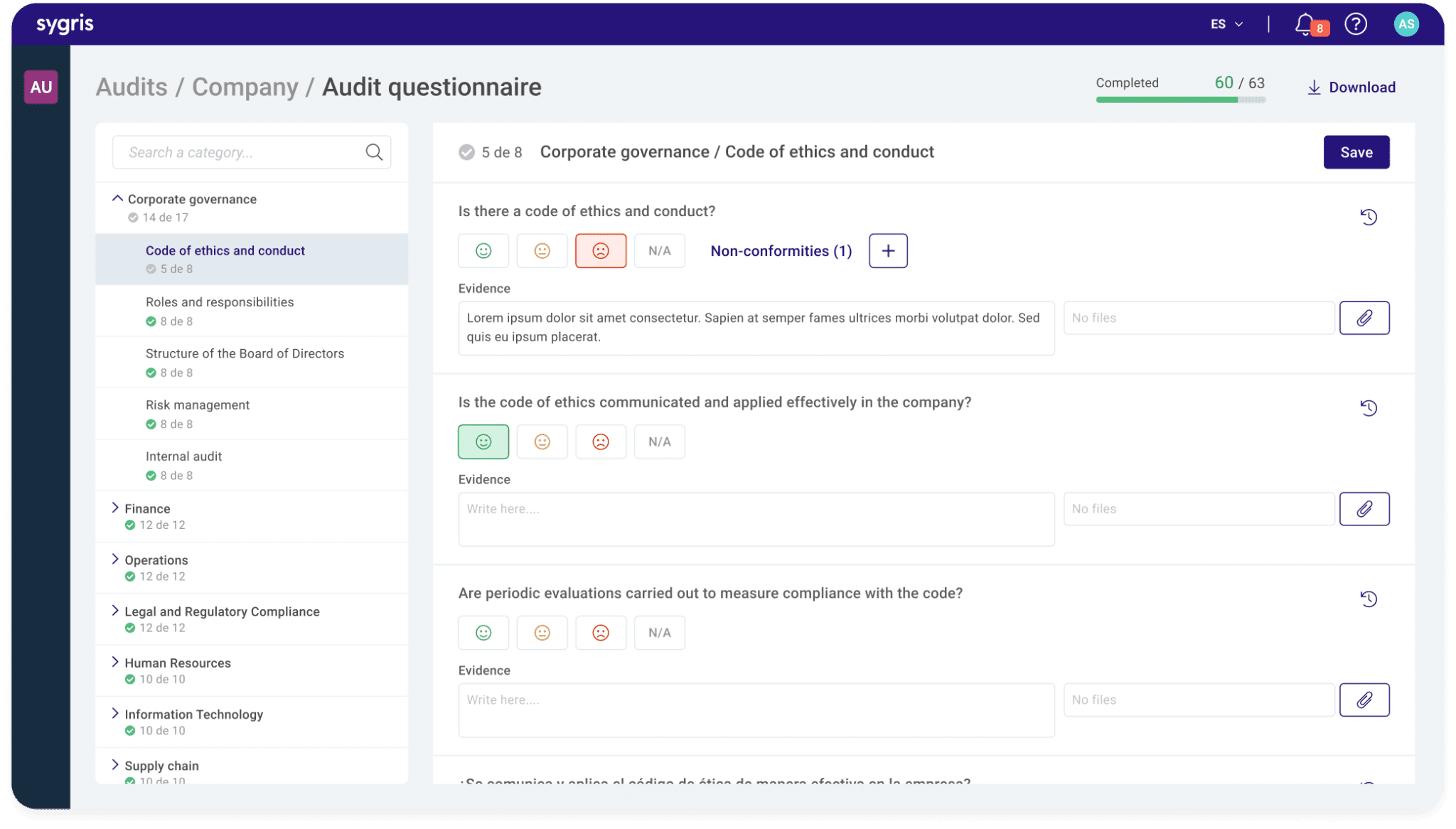Screen dimensions: 1456x829
Task: Focus the Search a category field
Action: [x=252, y=152]
